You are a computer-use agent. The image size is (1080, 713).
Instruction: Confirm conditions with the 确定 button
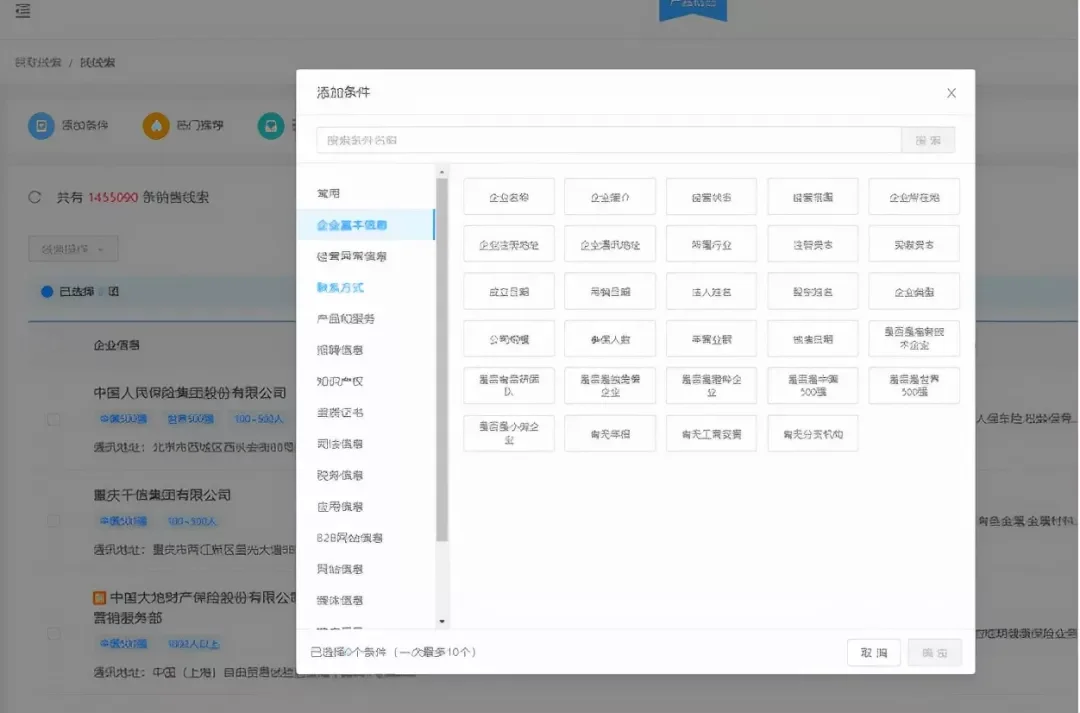point(934,652)
